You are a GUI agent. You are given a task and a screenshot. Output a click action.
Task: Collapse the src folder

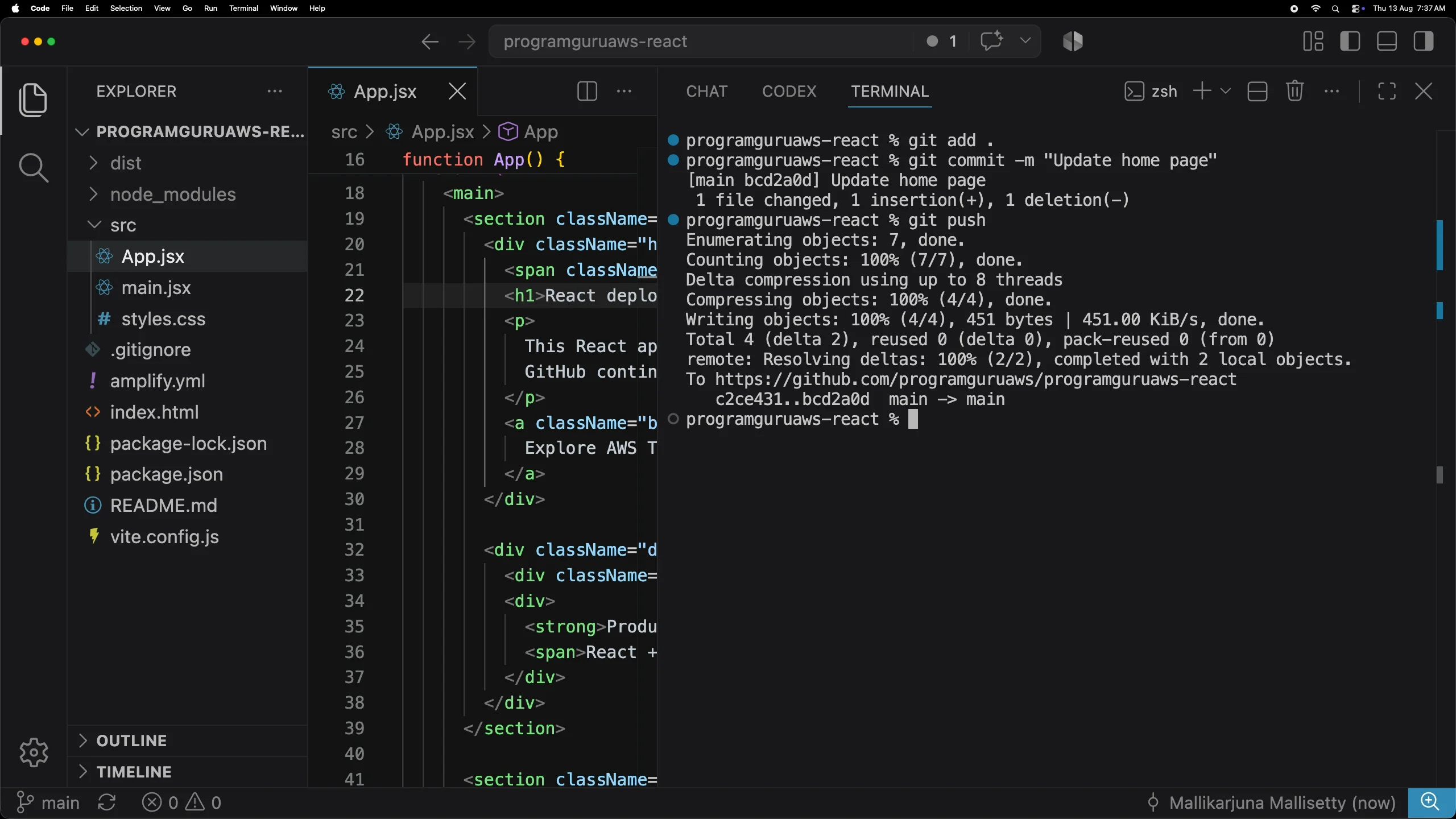click(x=188, y=225)
